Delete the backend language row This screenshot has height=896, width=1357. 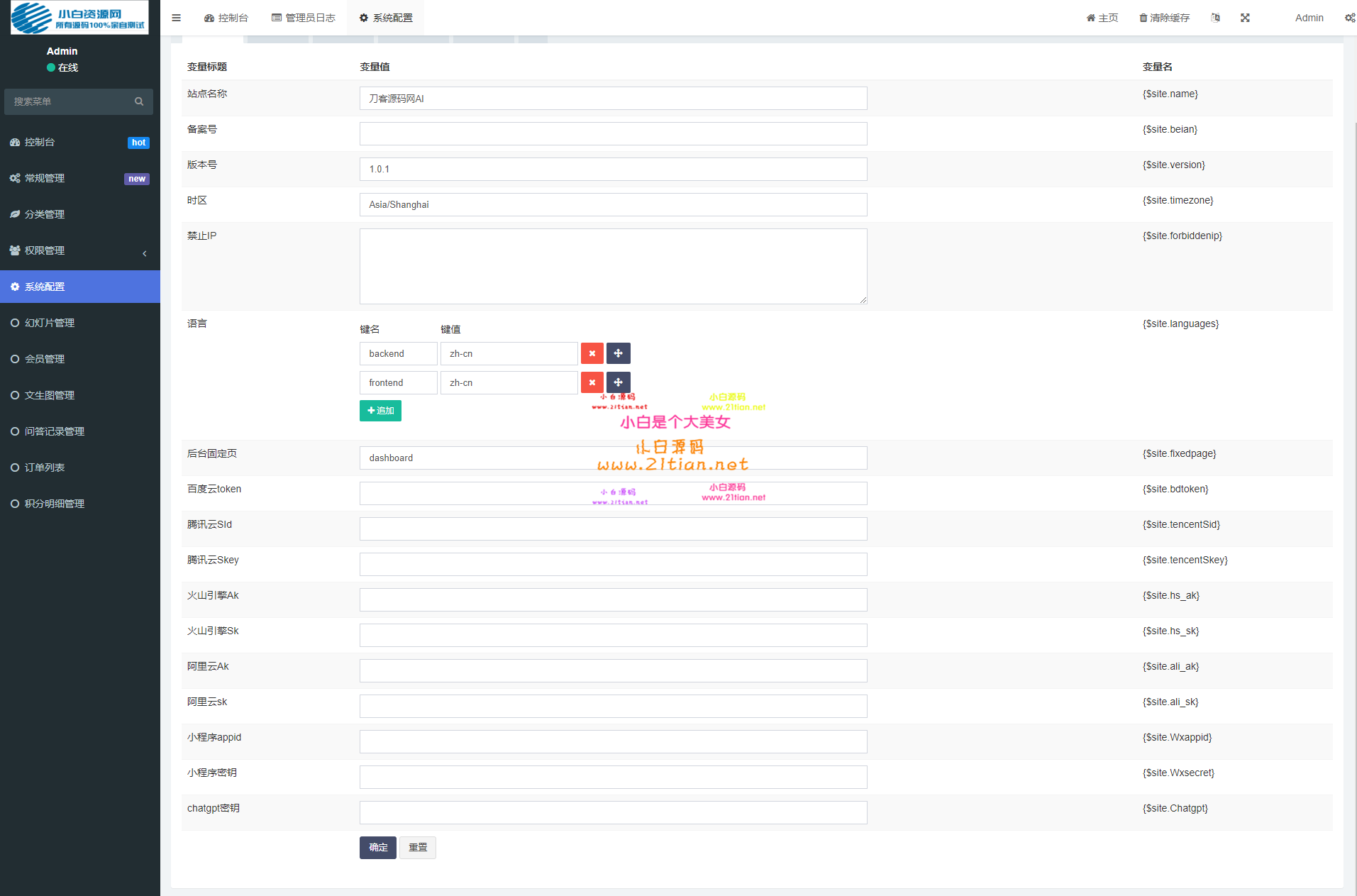[592, 353]
